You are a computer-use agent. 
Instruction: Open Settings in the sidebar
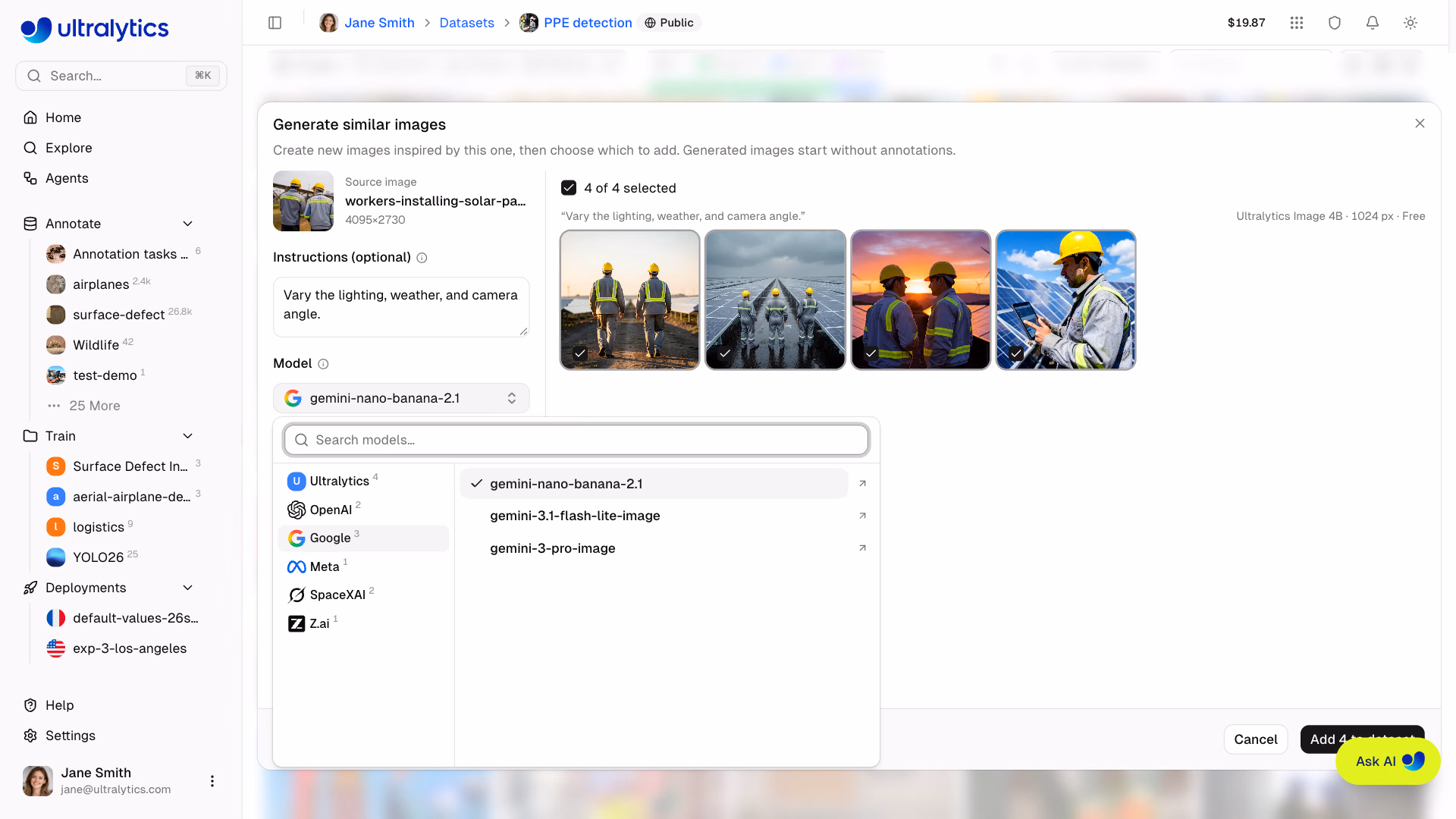coord(70,736)
